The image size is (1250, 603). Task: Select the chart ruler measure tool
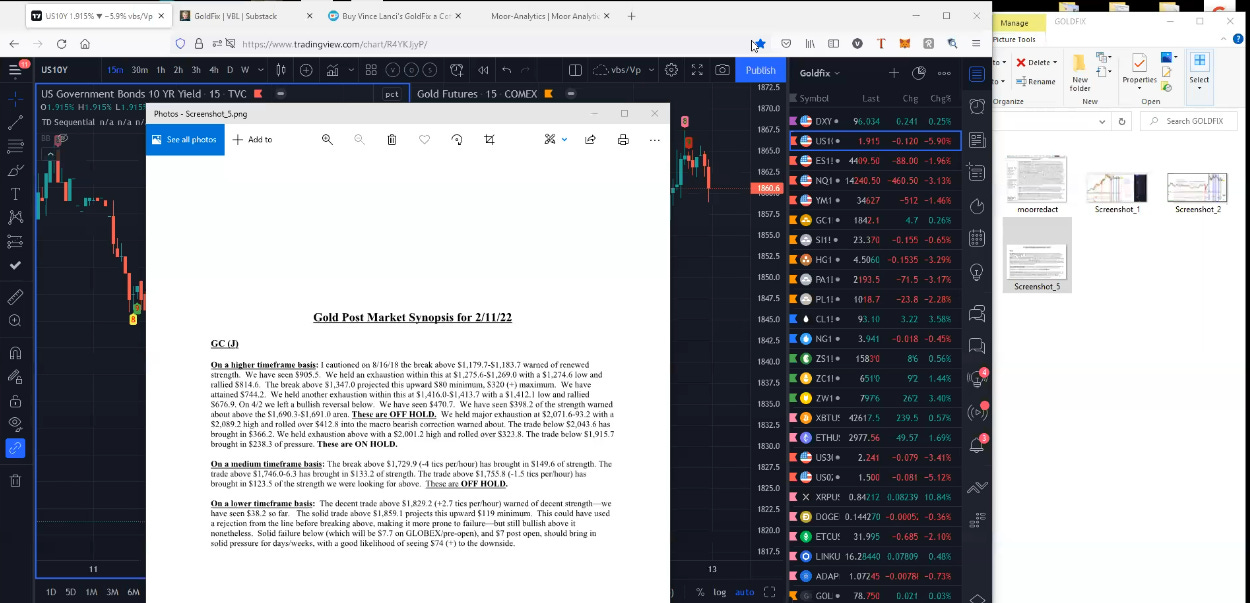click(x=15, y=297)
